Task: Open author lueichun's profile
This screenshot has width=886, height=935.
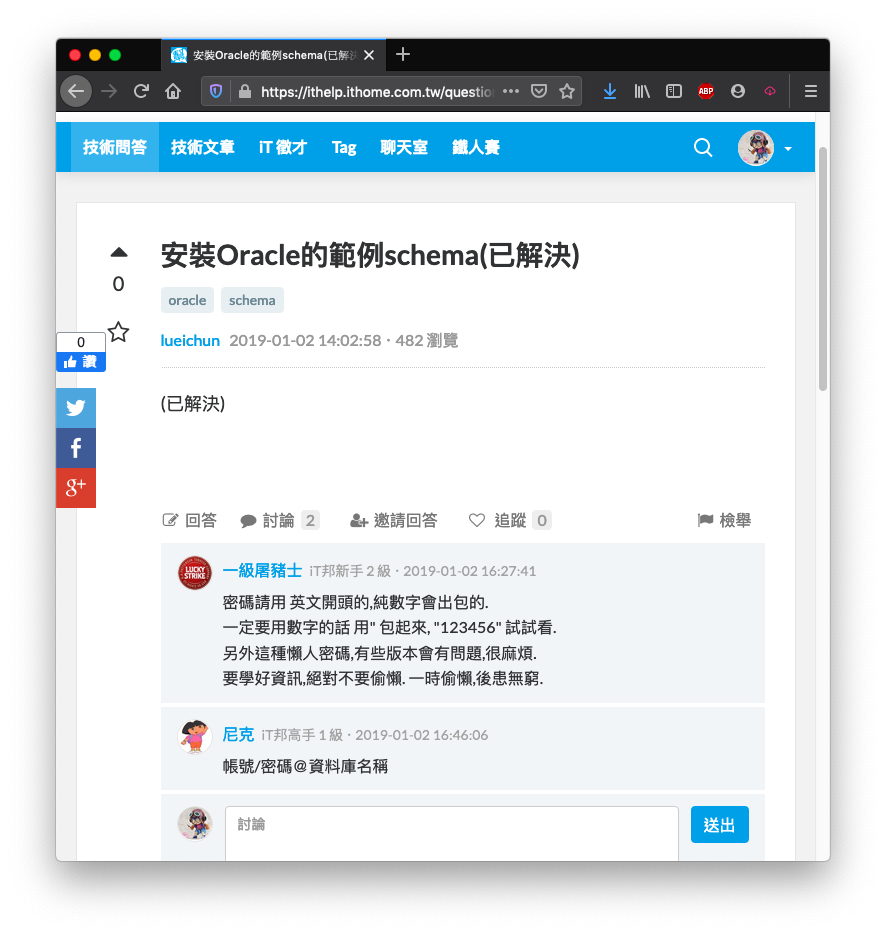Action: tap(190, 340)
